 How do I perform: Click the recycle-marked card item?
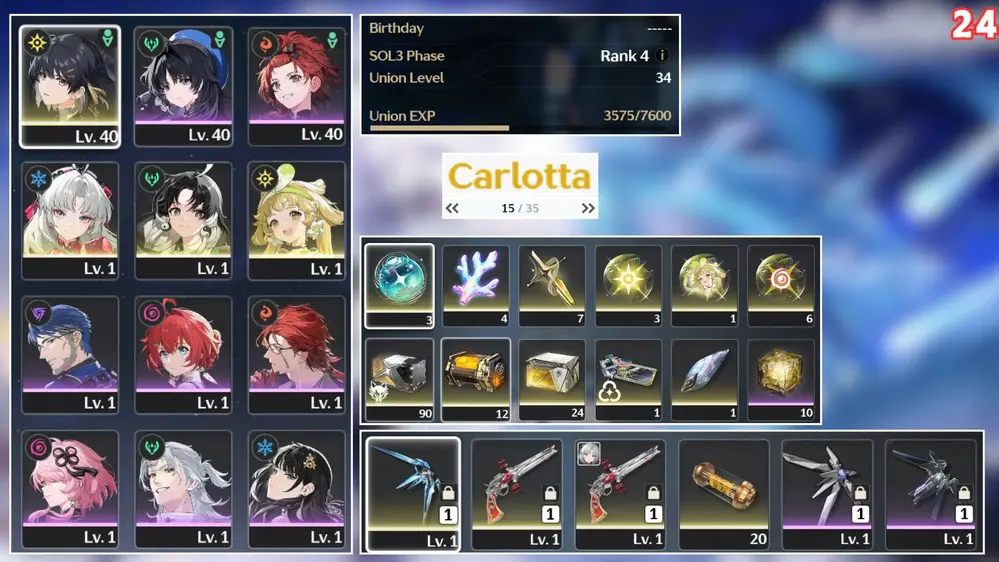628,380
